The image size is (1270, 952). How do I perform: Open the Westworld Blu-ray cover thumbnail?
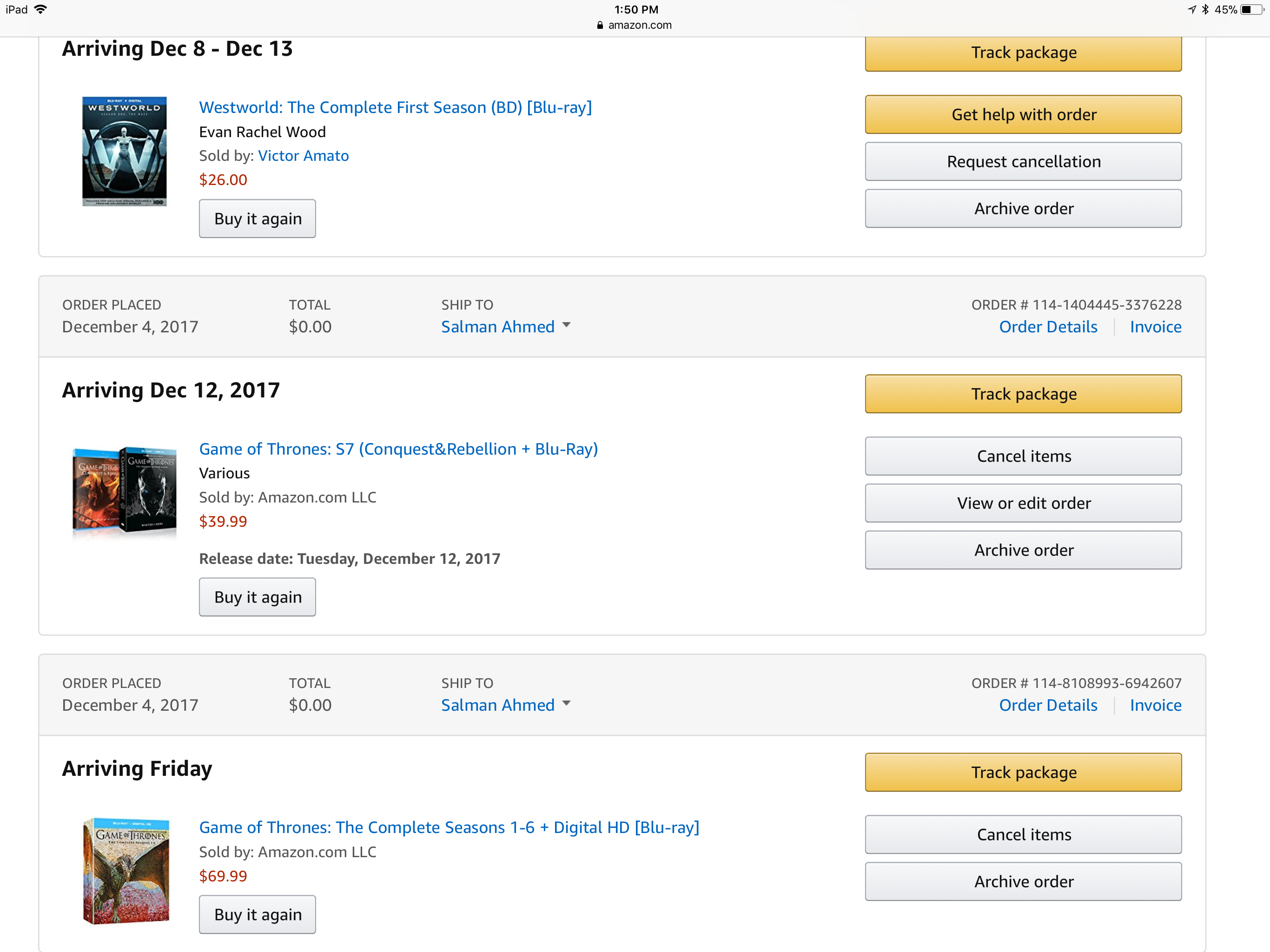124,152
